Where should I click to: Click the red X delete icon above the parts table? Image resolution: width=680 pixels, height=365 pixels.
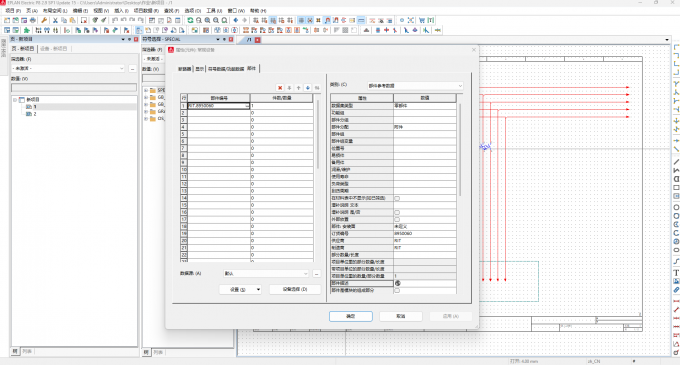coord(280,88)
